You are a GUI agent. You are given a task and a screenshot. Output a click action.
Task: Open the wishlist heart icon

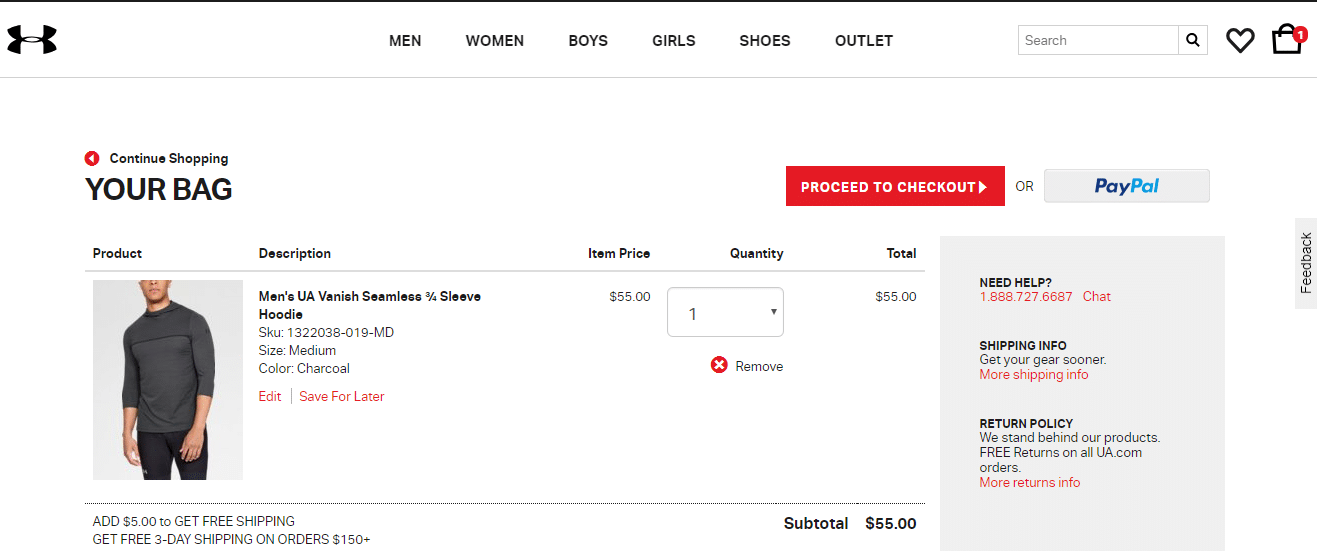point(1240,40)
